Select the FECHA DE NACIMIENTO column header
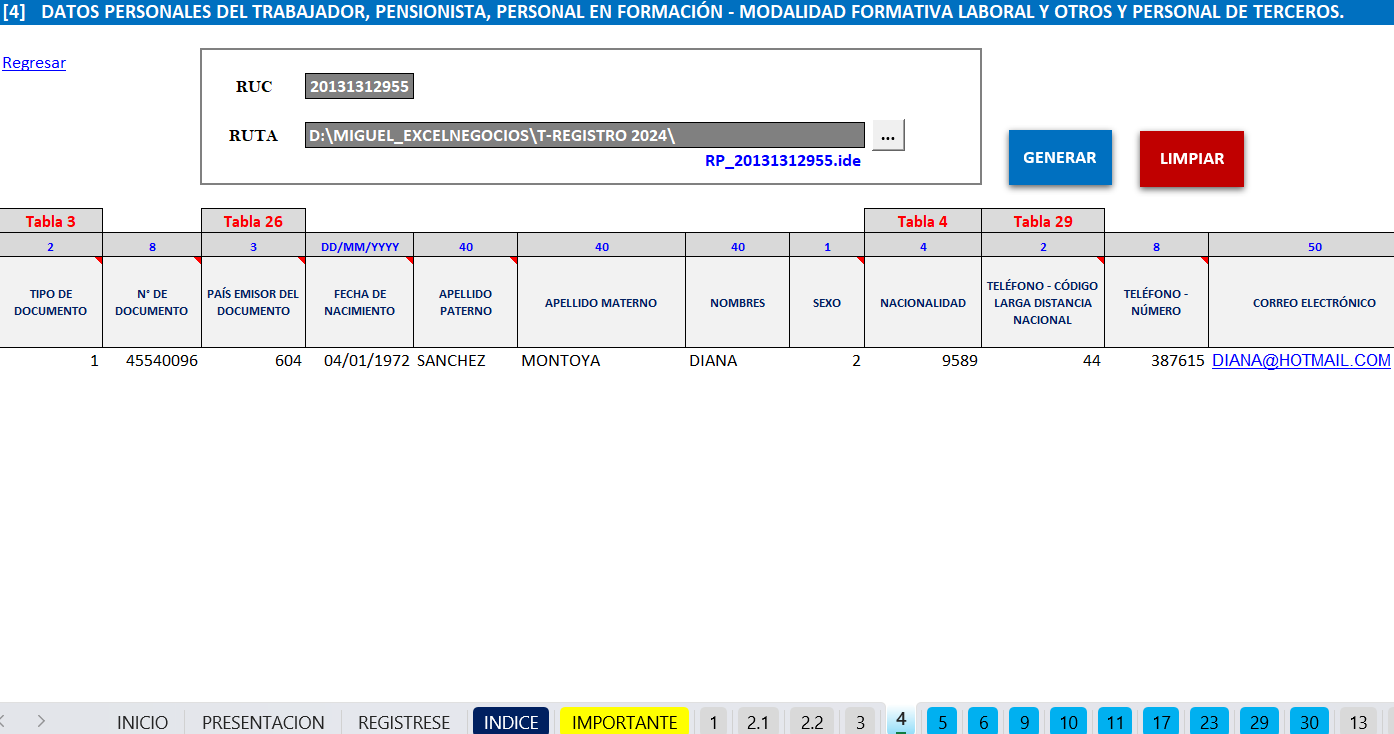This screenshot has height=734, width=1394. 359,303
